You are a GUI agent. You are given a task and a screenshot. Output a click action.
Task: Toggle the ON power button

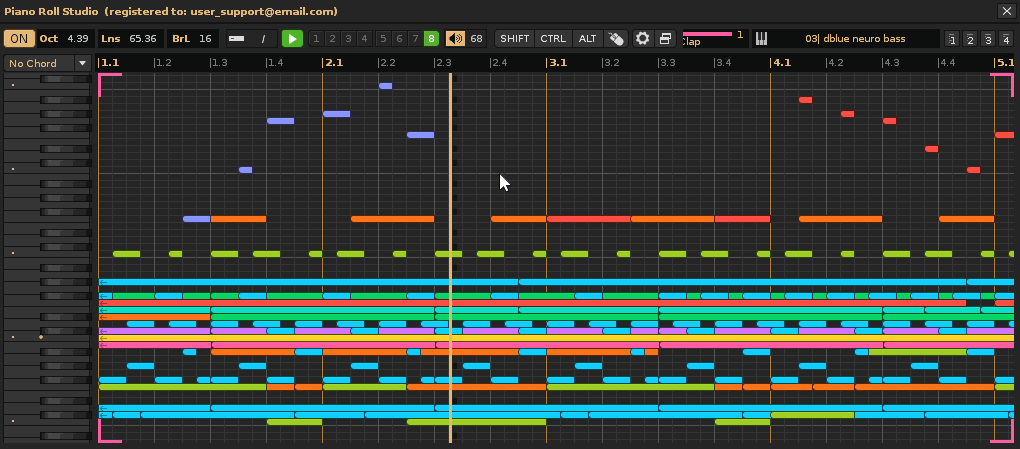tap(19, 39)
